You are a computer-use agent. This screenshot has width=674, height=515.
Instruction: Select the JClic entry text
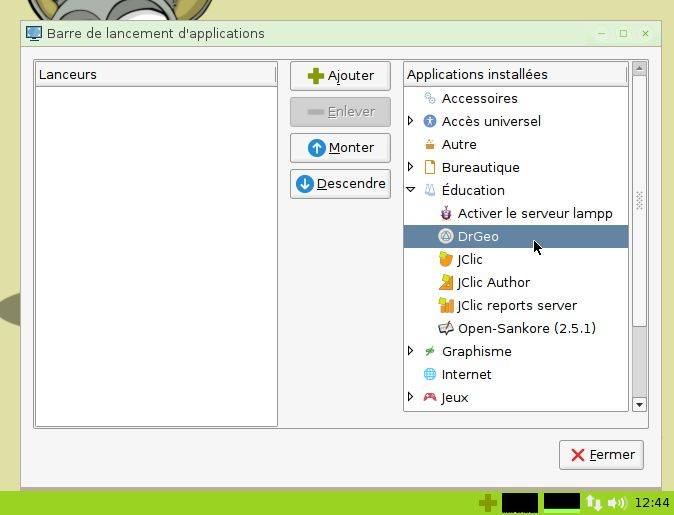click(469, 260)
